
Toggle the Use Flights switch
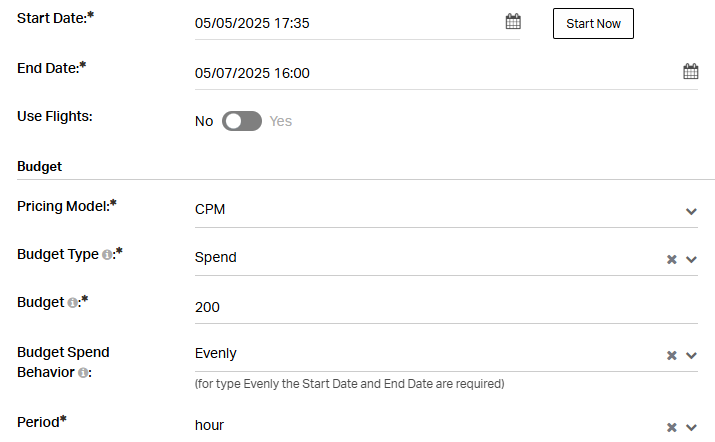point(242,121)
